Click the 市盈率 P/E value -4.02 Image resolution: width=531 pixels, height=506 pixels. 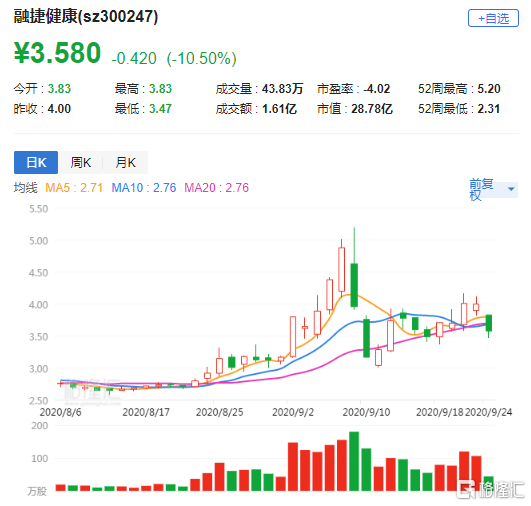tap(377, 89)
